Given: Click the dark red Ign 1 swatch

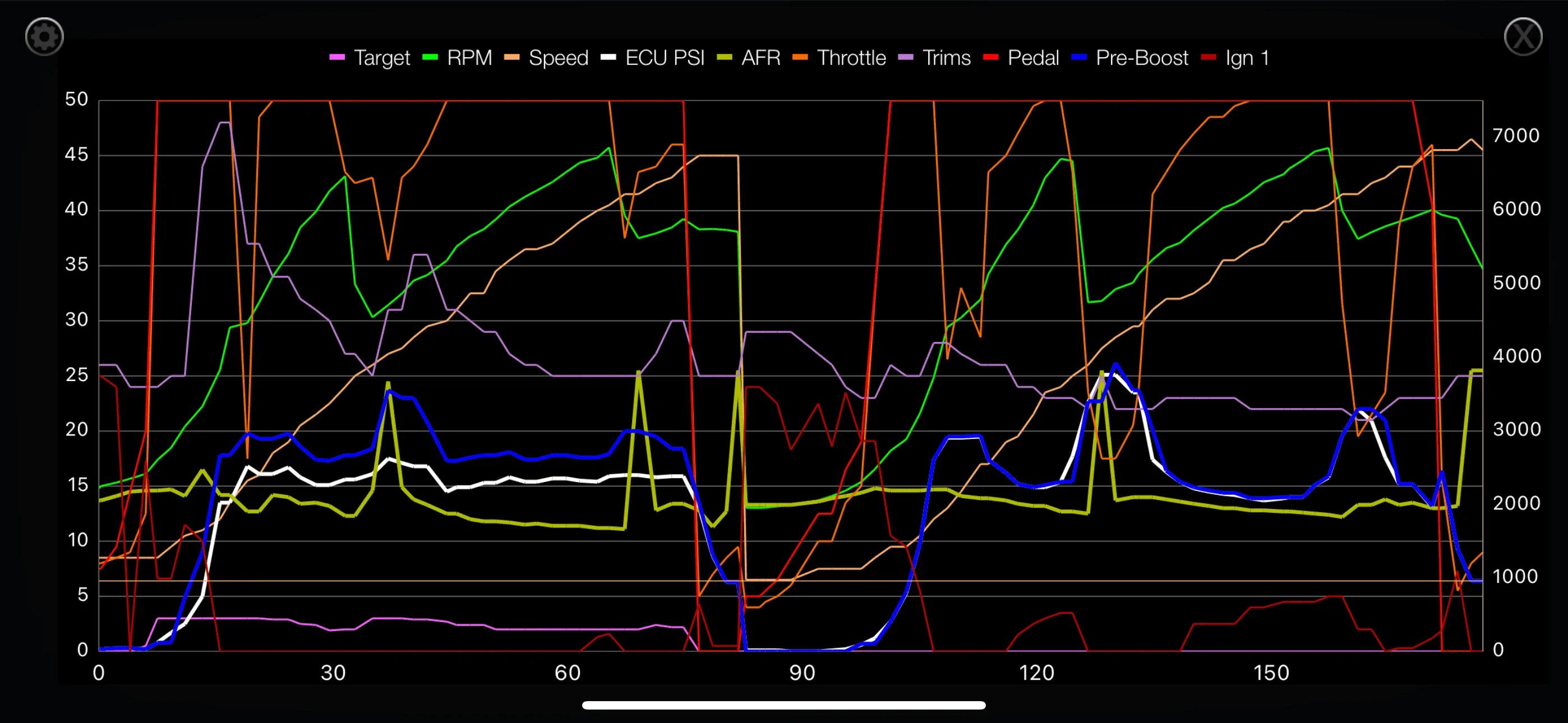Looking at the screenshot, I should pyautogui.click(x=1209, y=57).
